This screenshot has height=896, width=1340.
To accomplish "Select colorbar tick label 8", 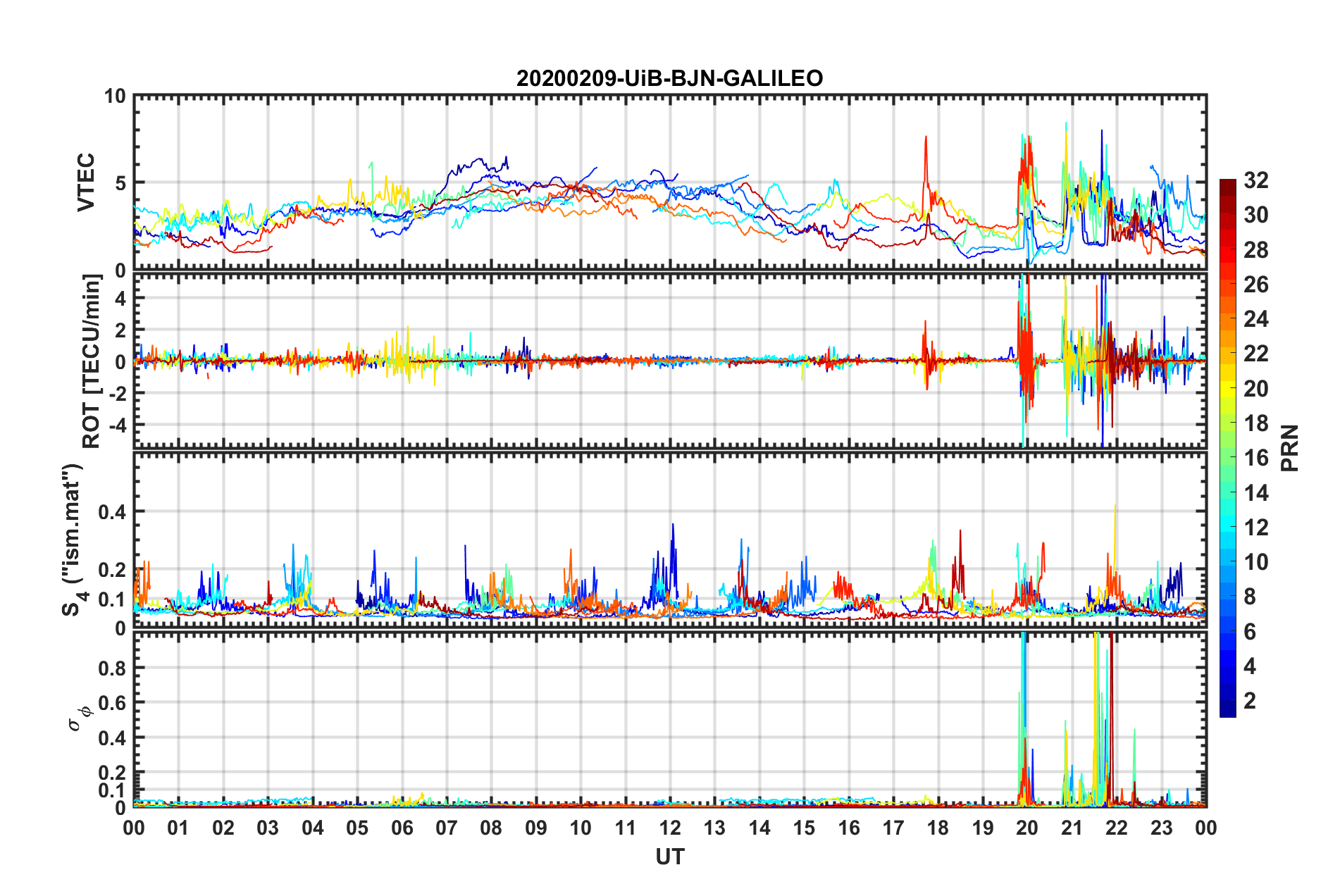I will (1250, 597).
